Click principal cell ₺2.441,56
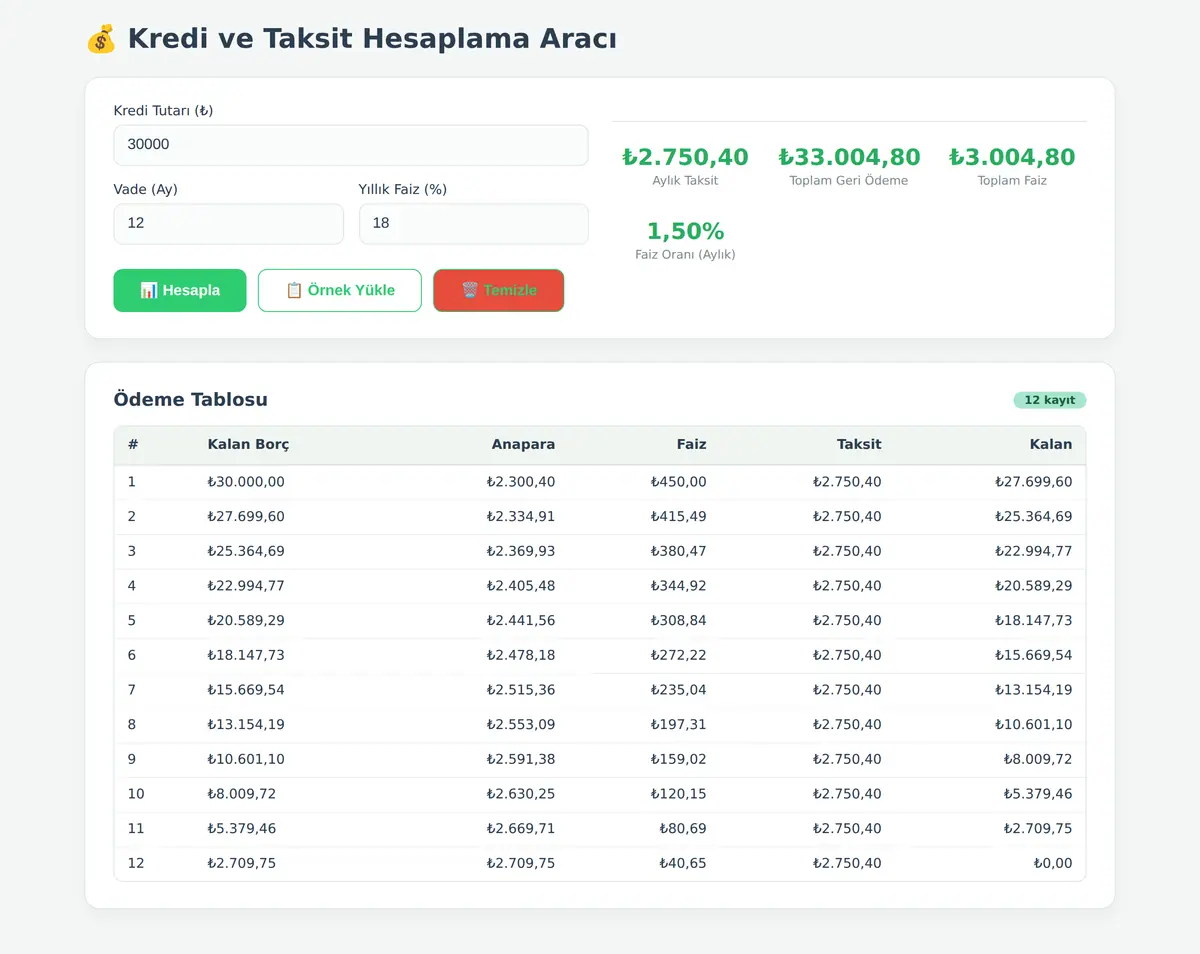 tap(521, 620)
